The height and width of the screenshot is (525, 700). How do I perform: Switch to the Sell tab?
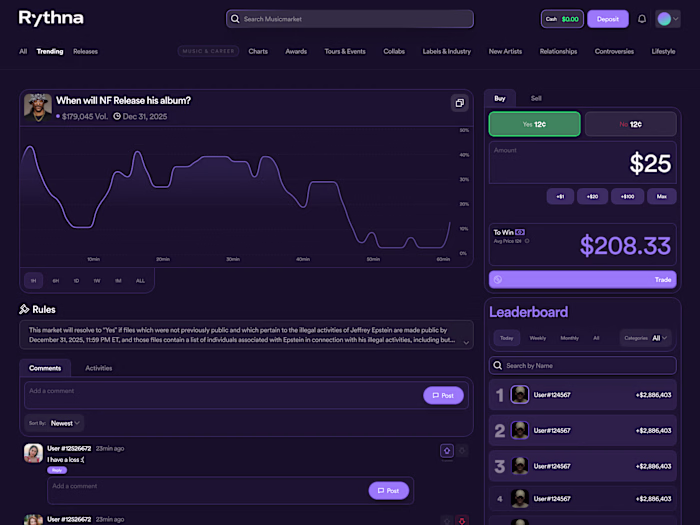[536, 98]
